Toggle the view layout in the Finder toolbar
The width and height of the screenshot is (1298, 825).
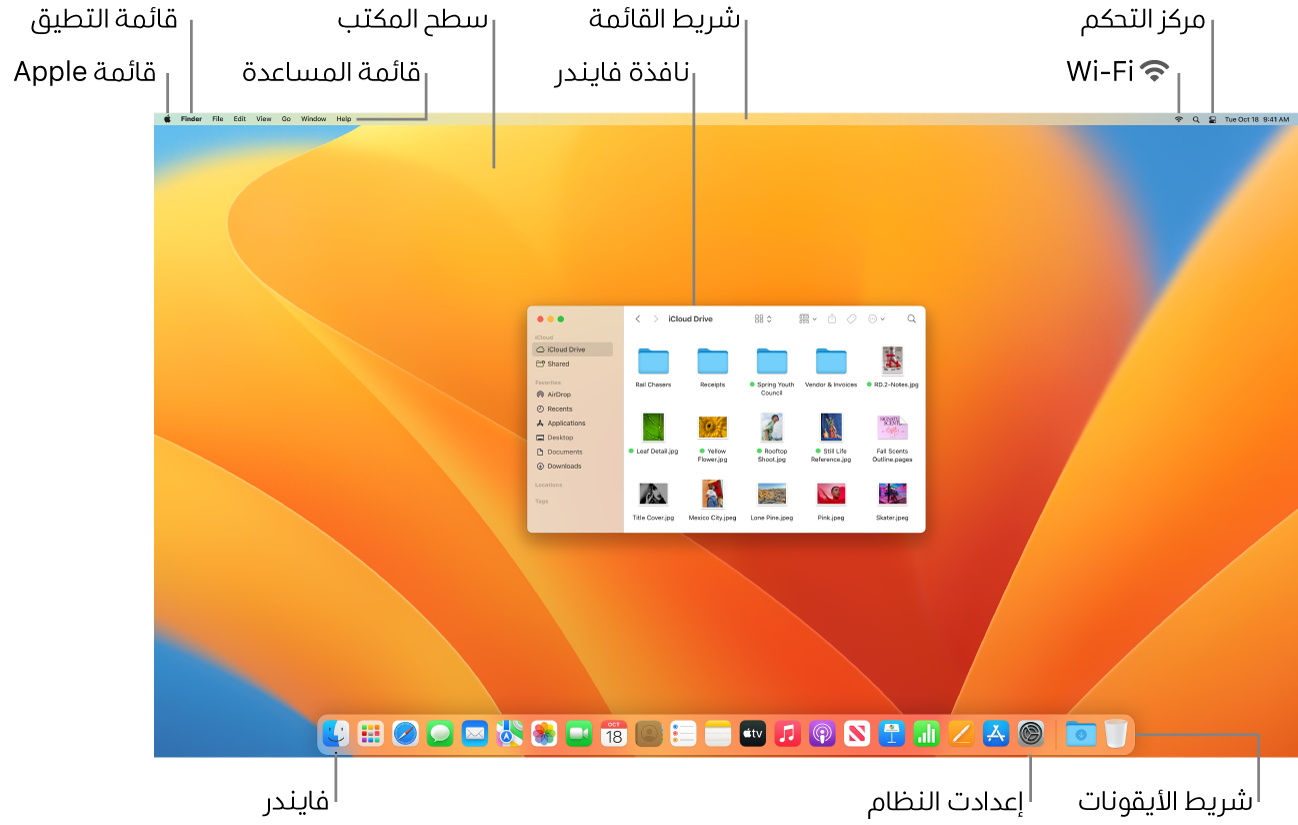(760, 318)
